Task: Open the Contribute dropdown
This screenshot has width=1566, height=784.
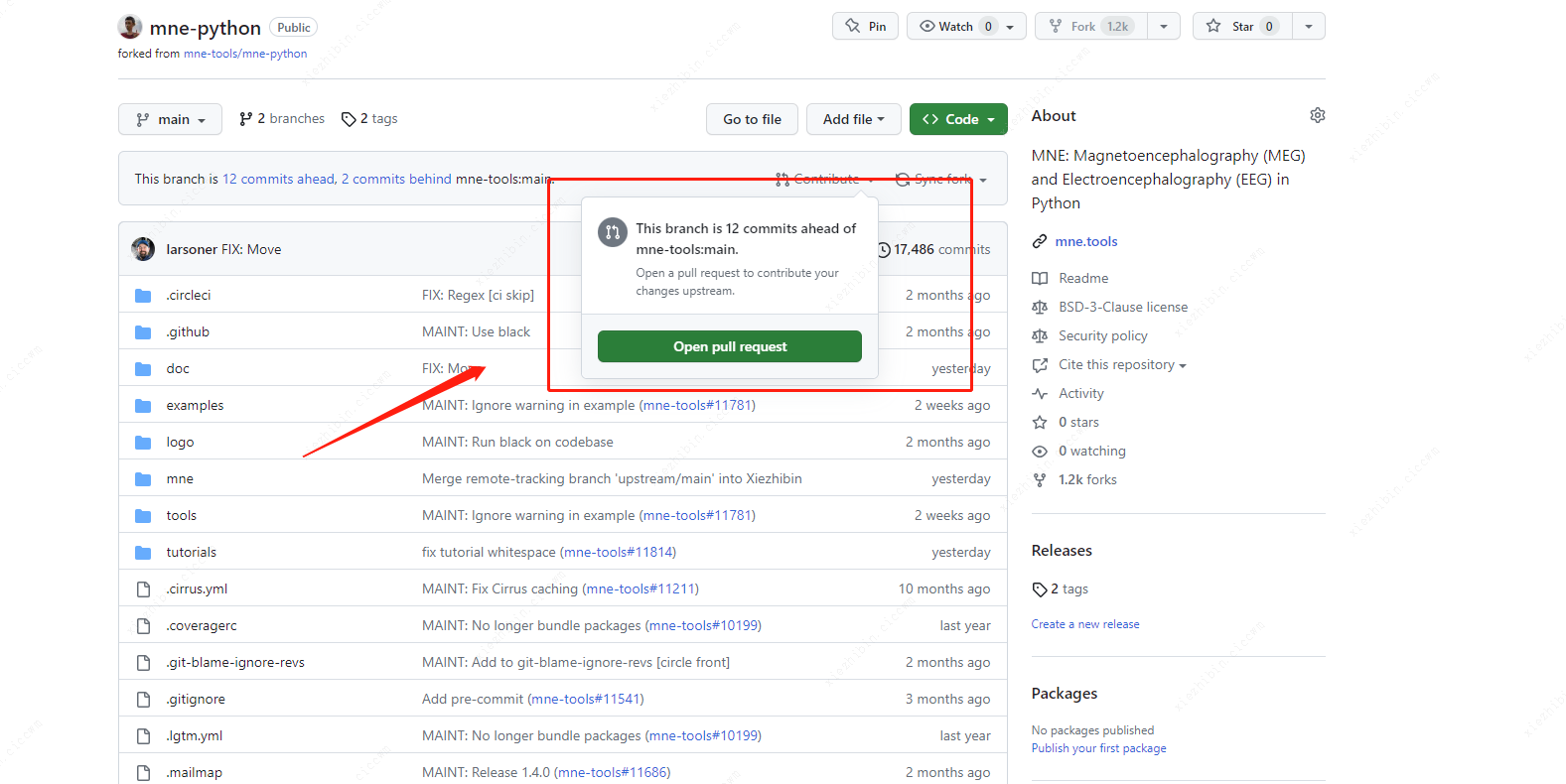Action: [824, 179]
